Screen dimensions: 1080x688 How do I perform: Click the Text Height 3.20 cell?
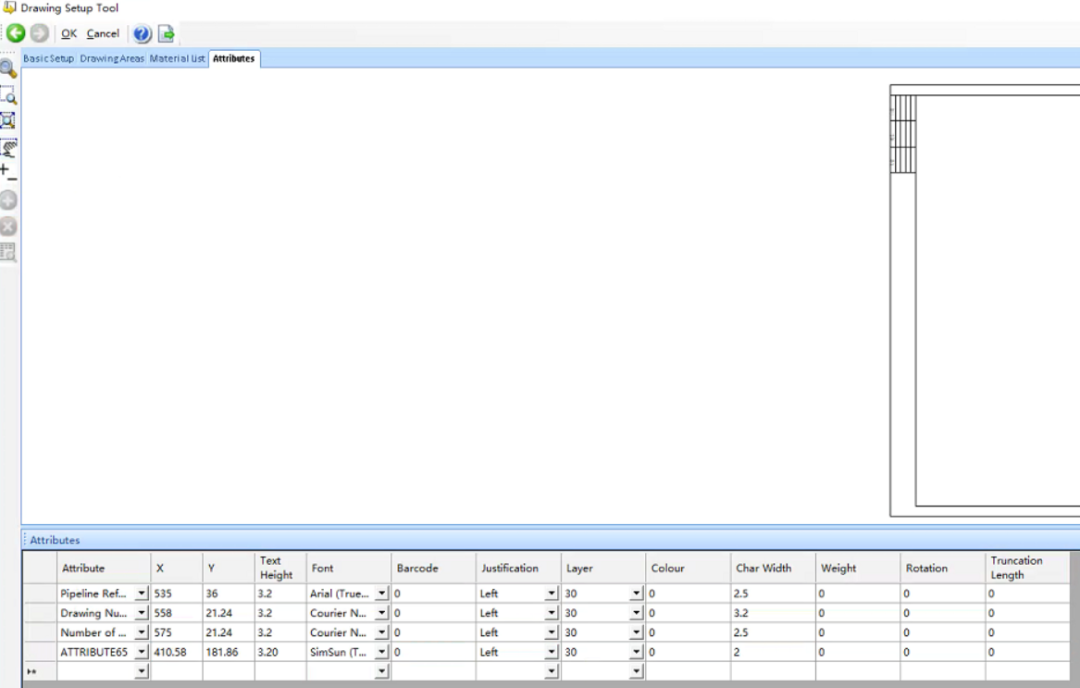point(280,651)
